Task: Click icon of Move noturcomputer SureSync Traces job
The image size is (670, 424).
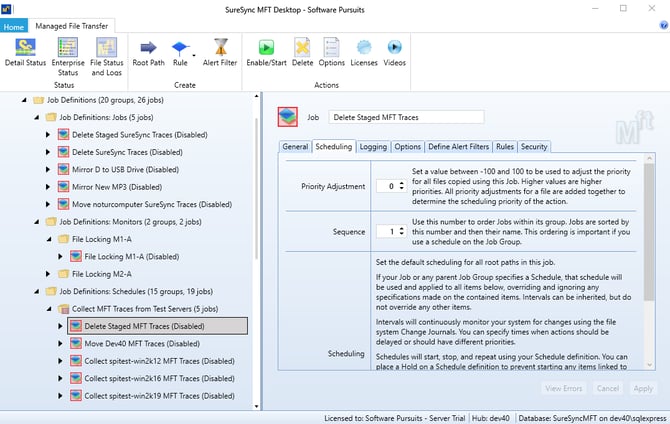Action: [x=63, y=204]
